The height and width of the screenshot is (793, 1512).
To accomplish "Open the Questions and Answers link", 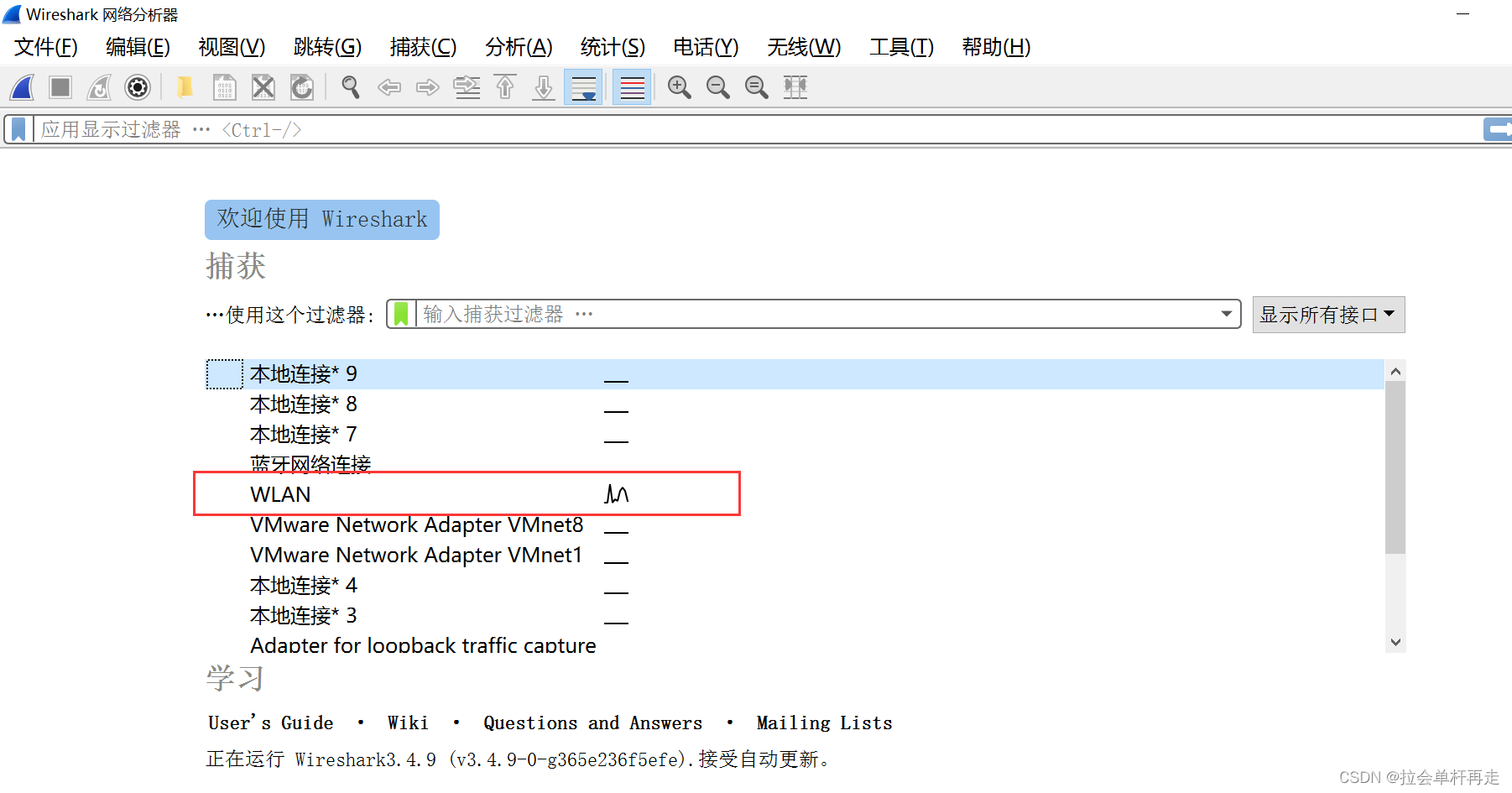I will click(x=592, y=723).
